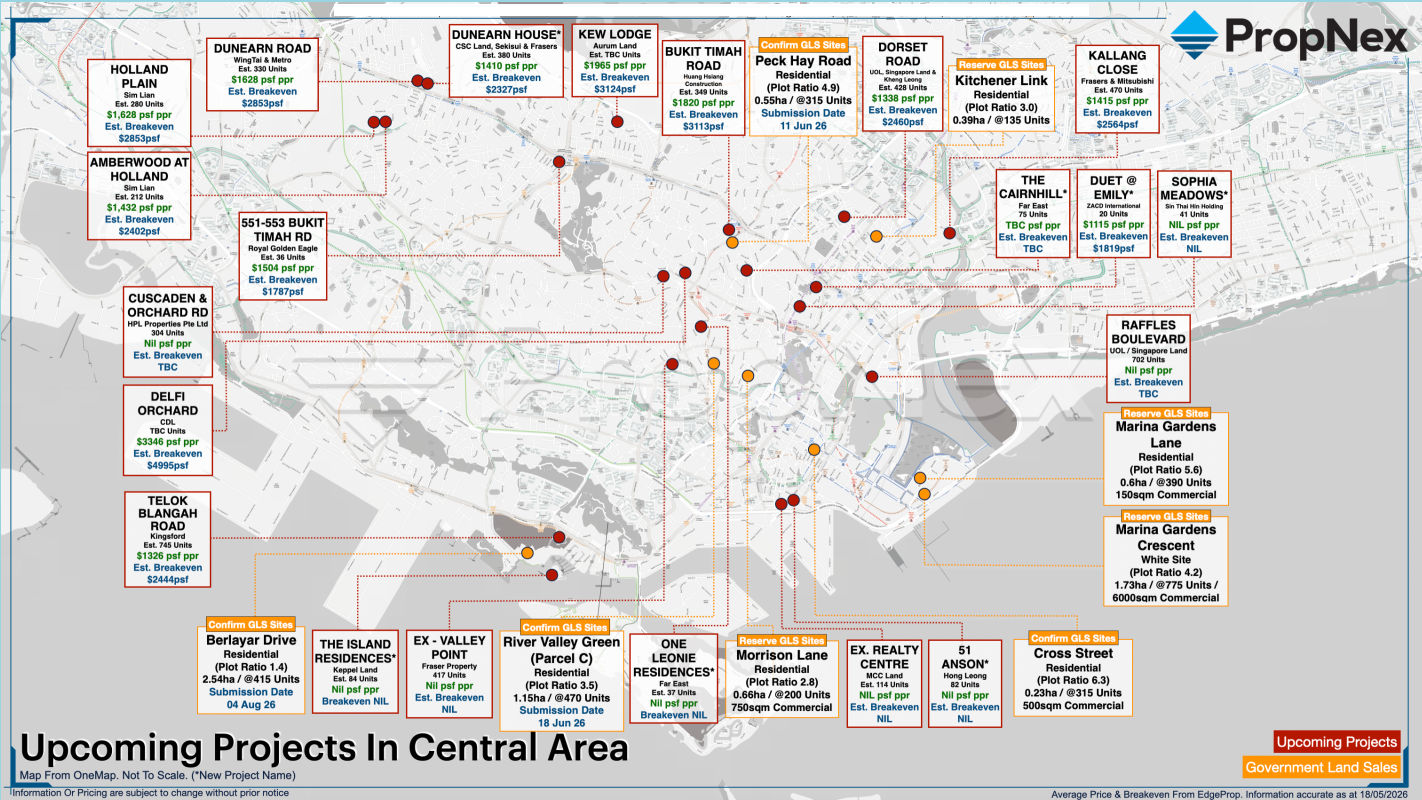
Task: Select the DUET @ EMILY* card title
Action: click(x=1113, y=188)
